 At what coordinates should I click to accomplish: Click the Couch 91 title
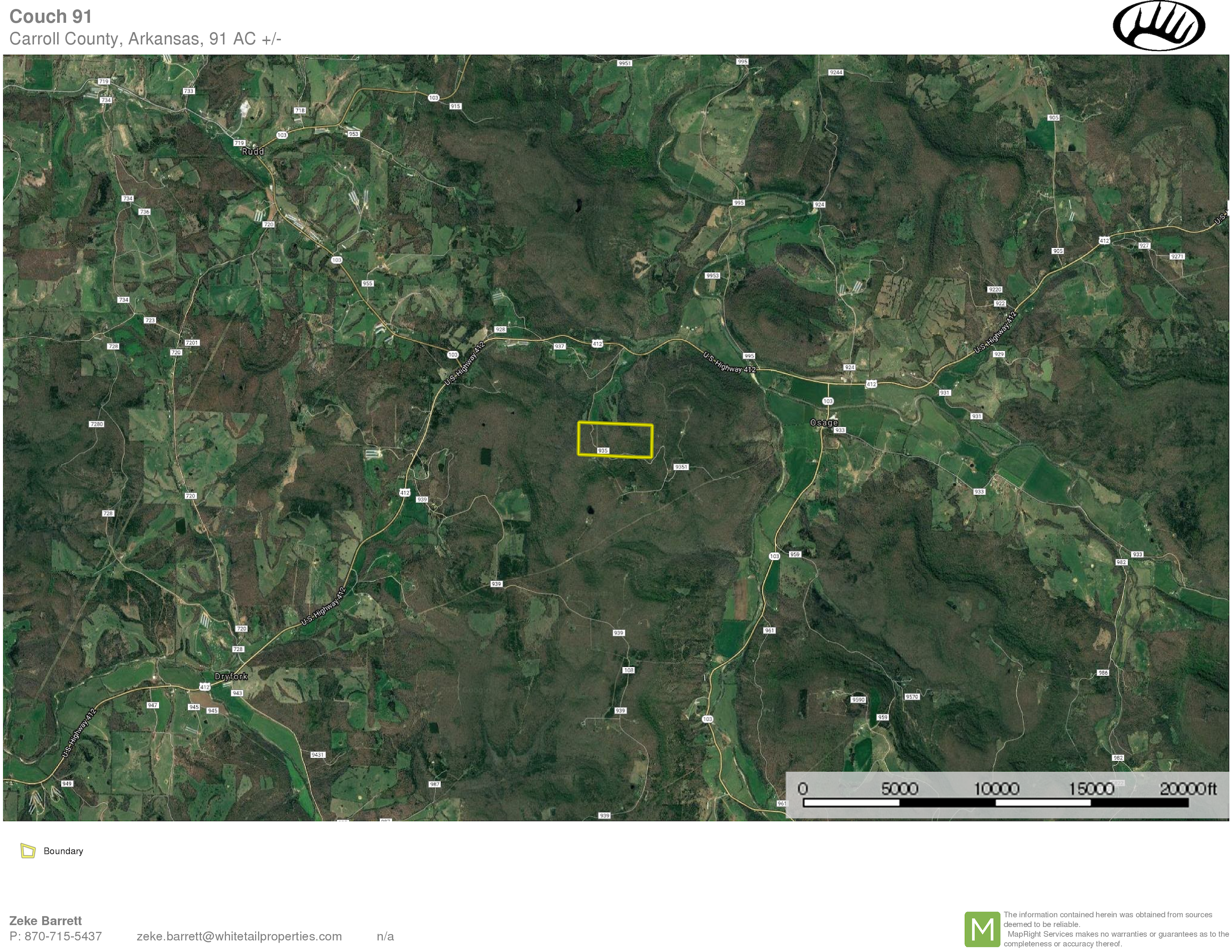(50, 16)
